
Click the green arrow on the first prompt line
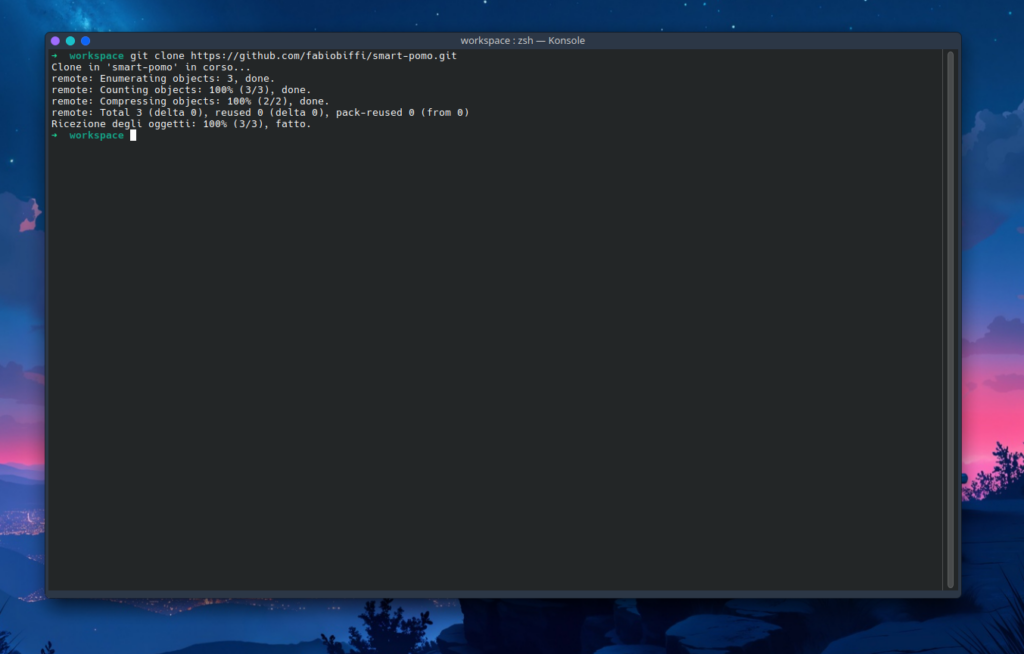point(55,56)
